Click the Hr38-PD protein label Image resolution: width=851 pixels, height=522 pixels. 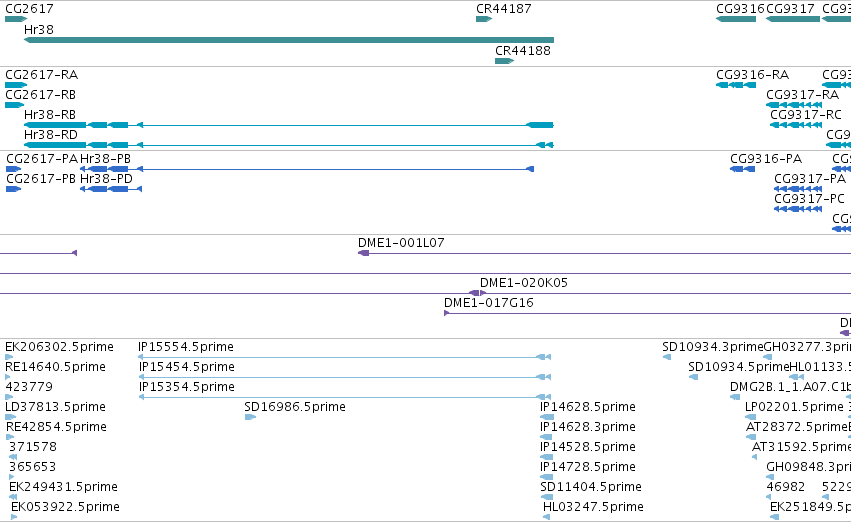pos(106,179)
